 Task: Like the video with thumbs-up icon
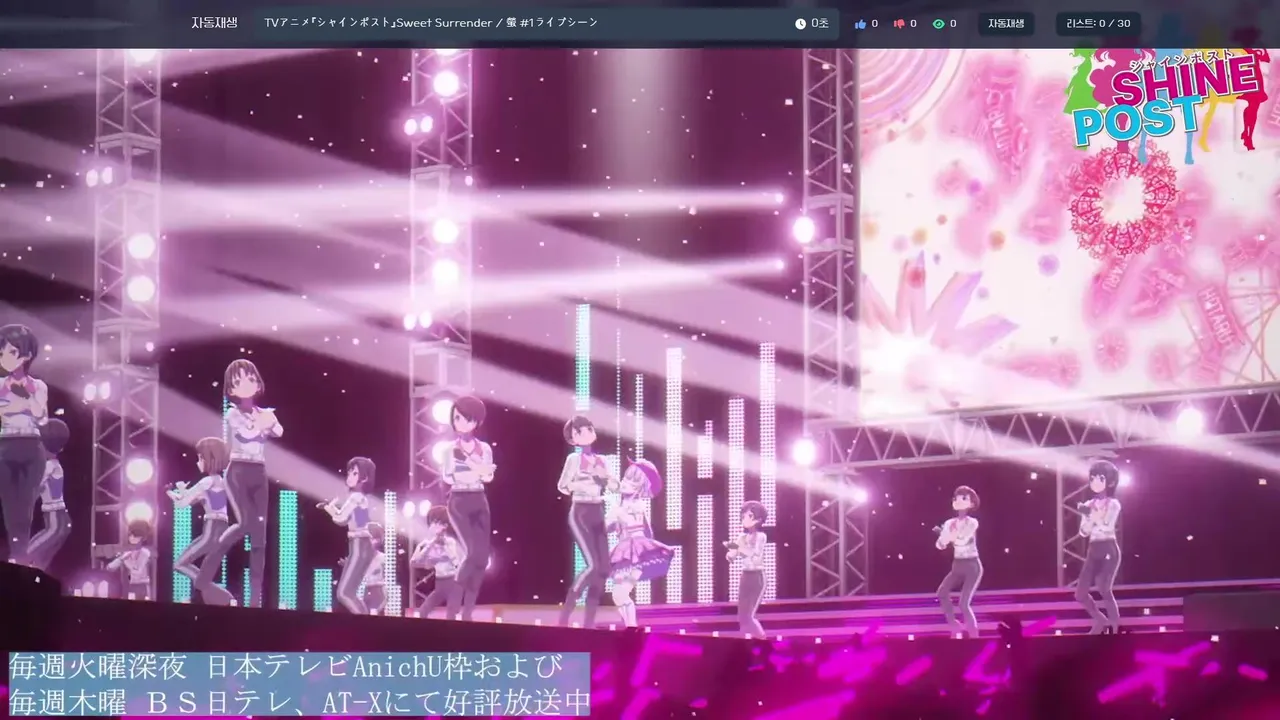(x=860, y=23)
